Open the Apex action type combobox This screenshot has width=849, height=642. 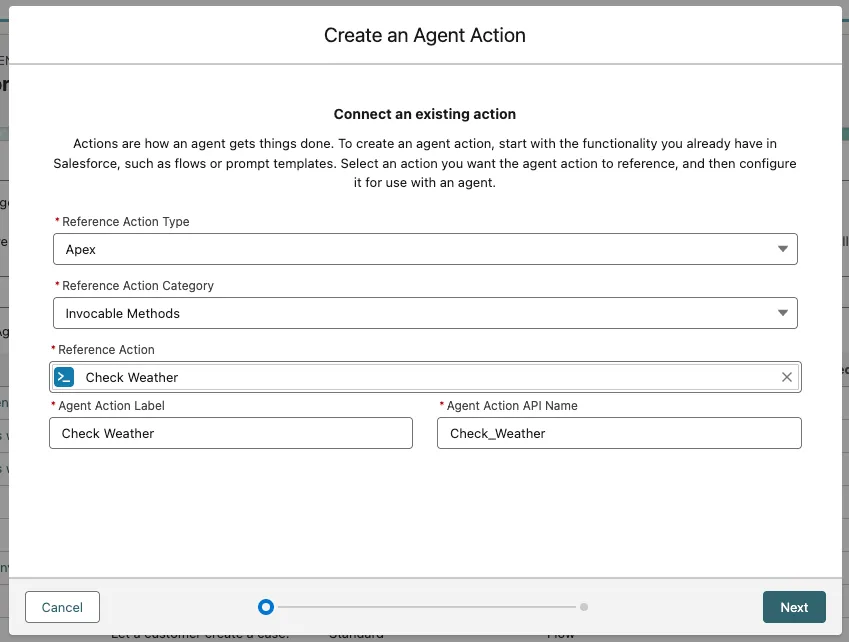(424, 249)
